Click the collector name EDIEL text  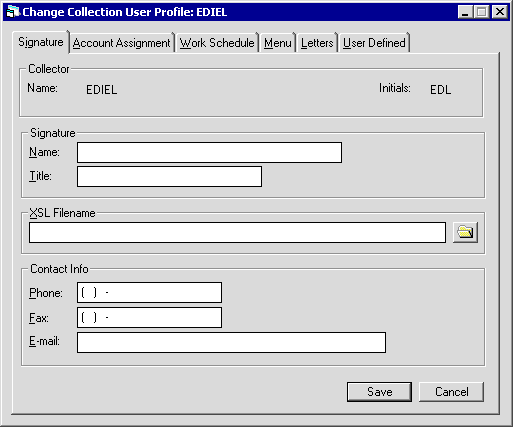pos(102,90)
